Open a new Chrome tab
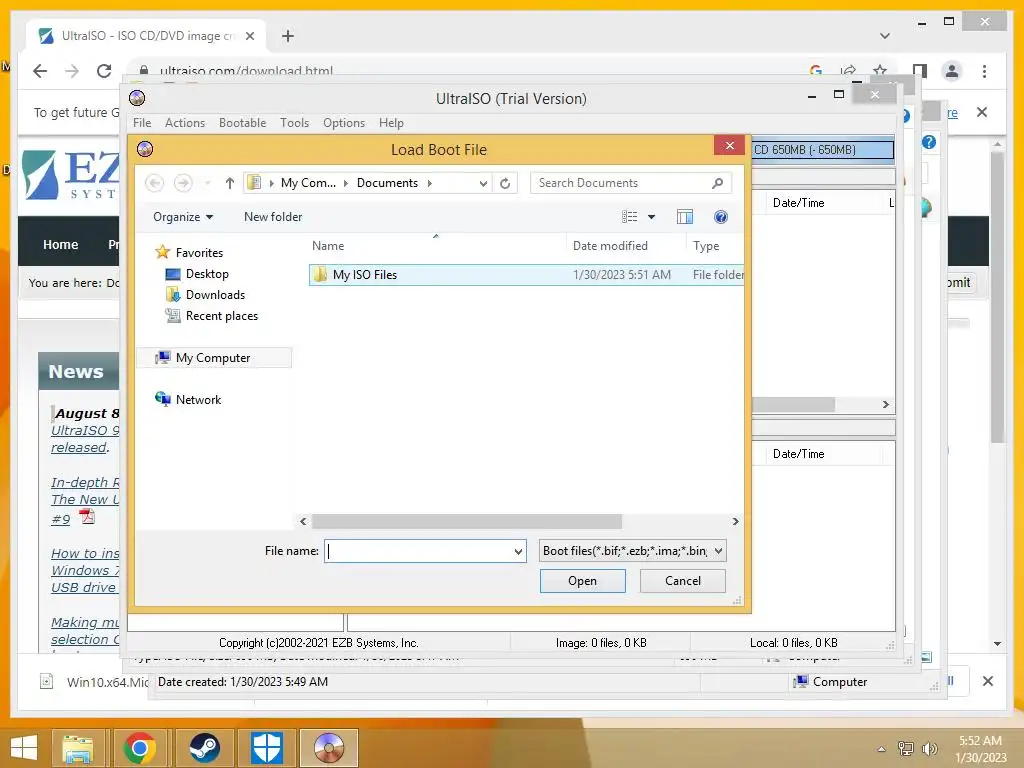The height and width of the screenshot is (768, 1024). (x=288, y=36)
